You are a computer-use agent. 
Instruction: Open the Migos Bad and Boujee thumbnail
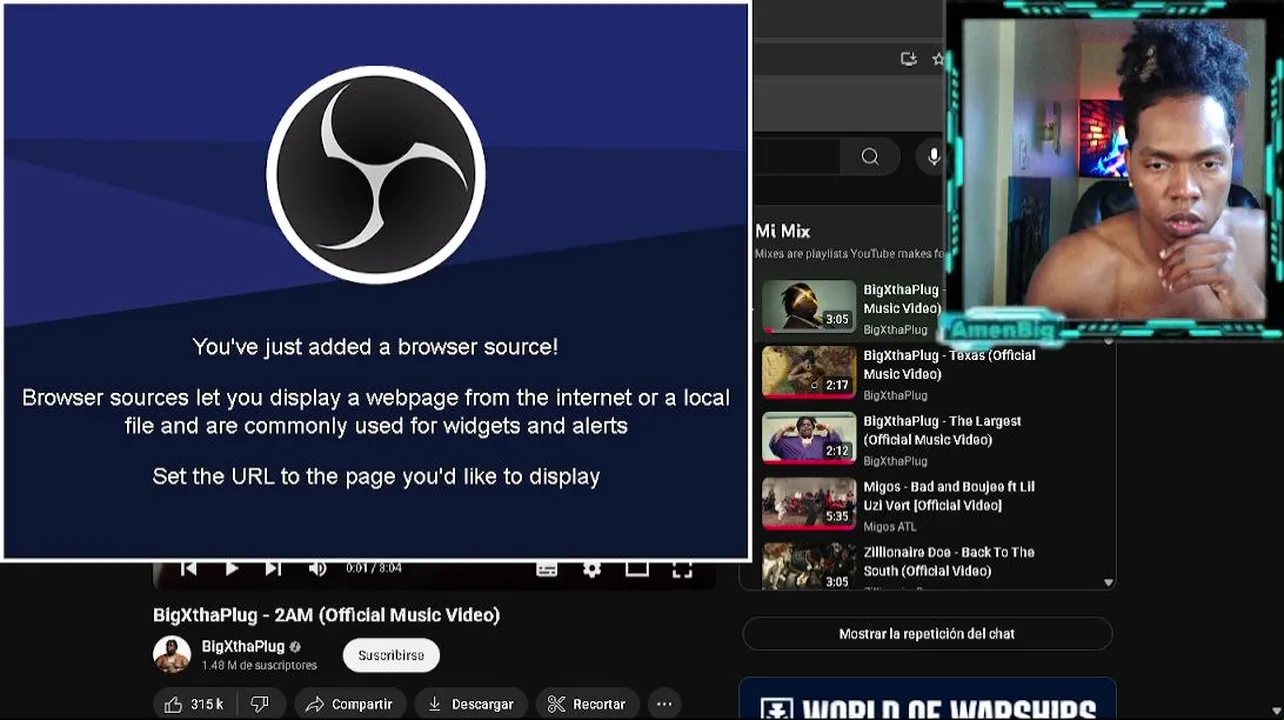(809, 503)
